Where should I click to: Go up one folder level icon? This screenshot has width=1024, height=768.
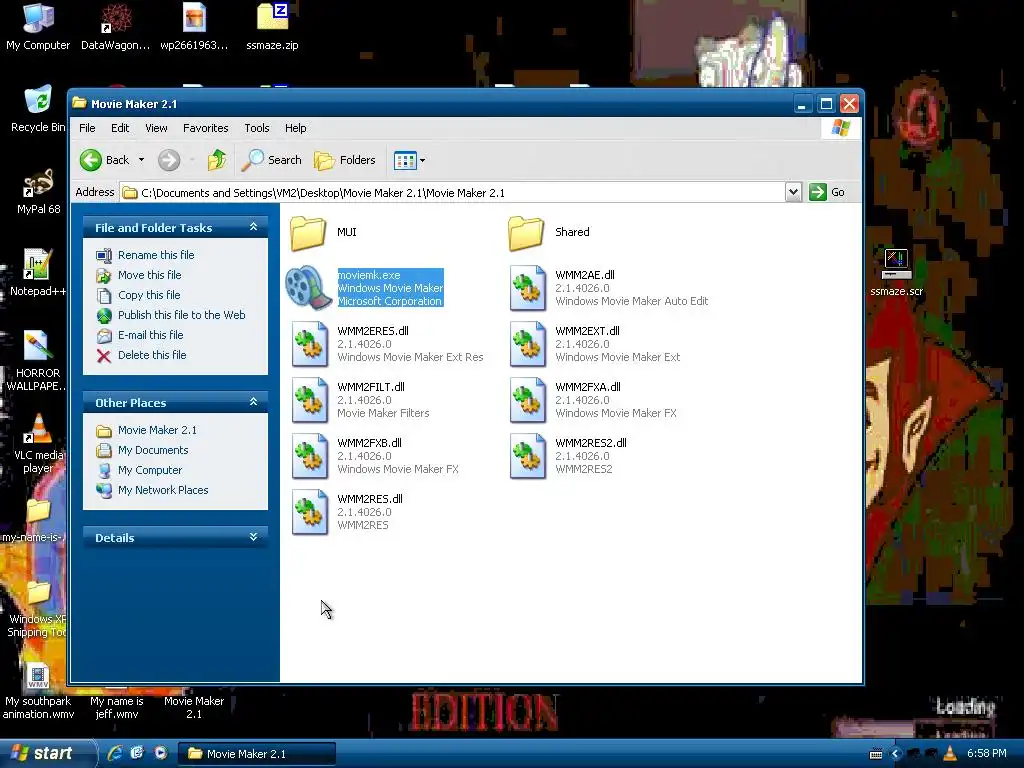[217, 160]
